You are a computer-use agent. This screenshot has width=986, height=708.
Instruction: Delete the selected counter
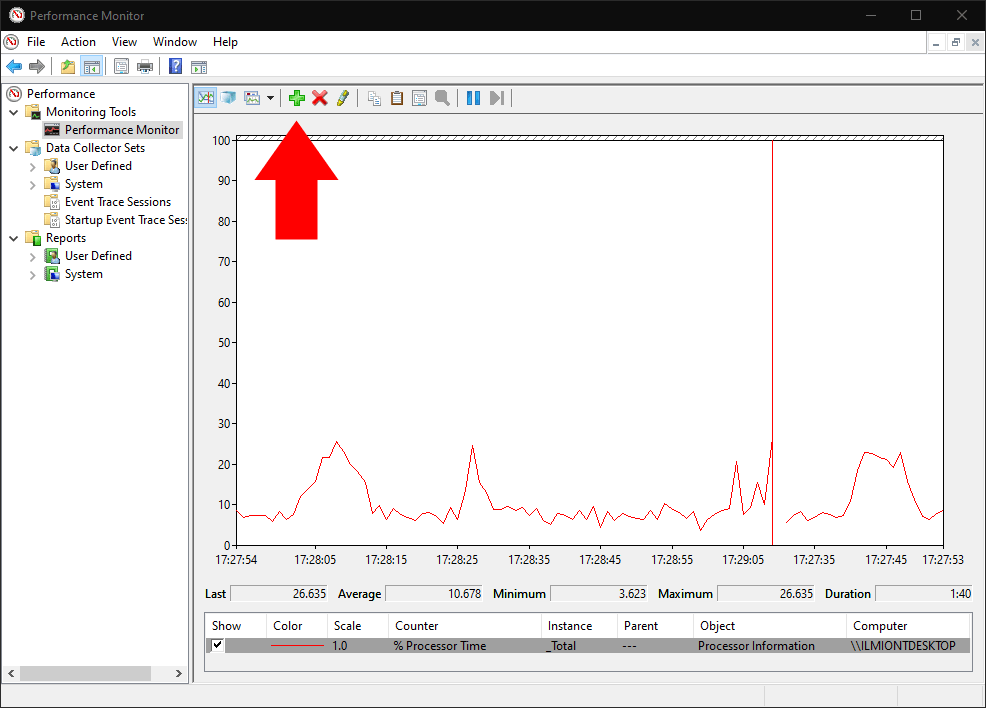click(x=320, y=97)
